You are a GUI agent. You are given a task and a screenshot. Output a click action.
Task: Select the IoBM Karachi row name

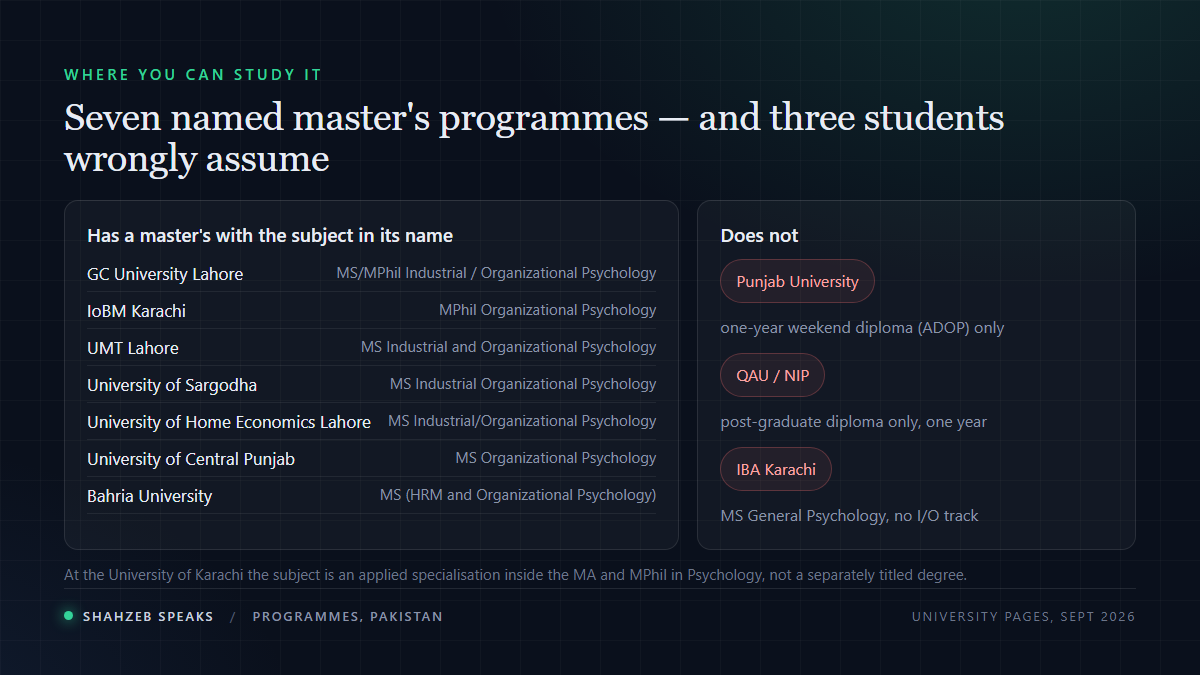[136, 311]
